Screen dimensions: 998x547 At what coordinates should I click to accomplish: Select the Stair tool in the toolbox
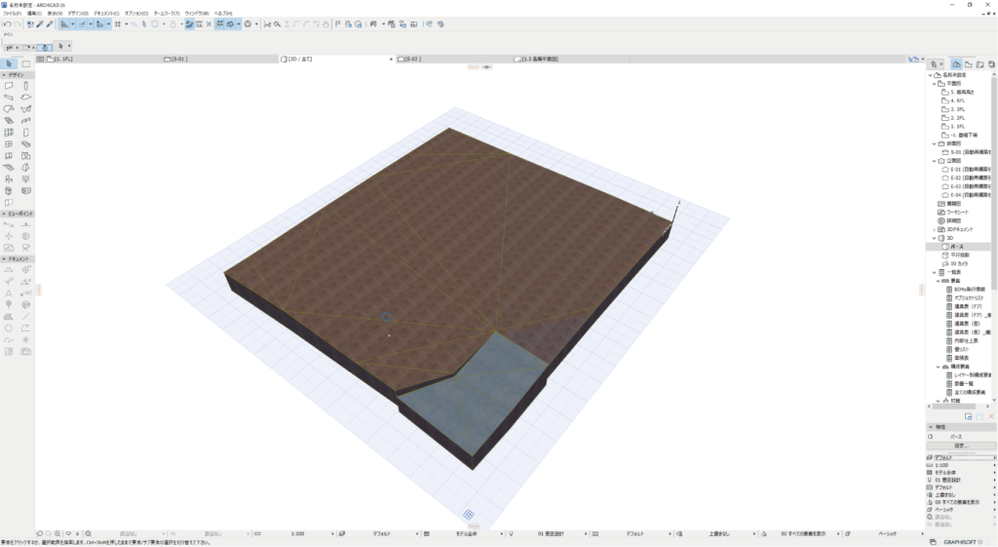click(9, 120)
